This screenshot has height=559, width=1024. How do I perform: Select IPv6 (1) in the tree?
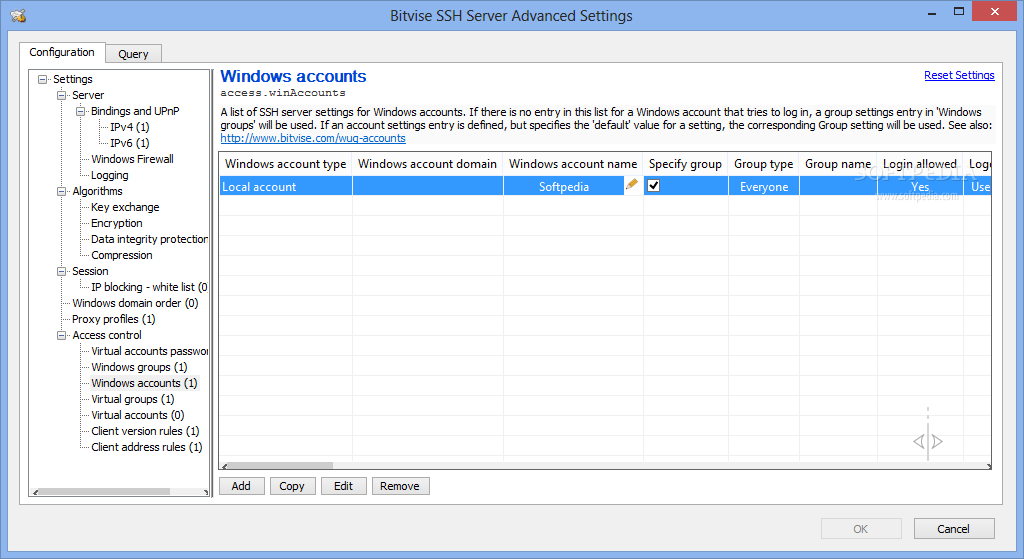coord(129,143)
